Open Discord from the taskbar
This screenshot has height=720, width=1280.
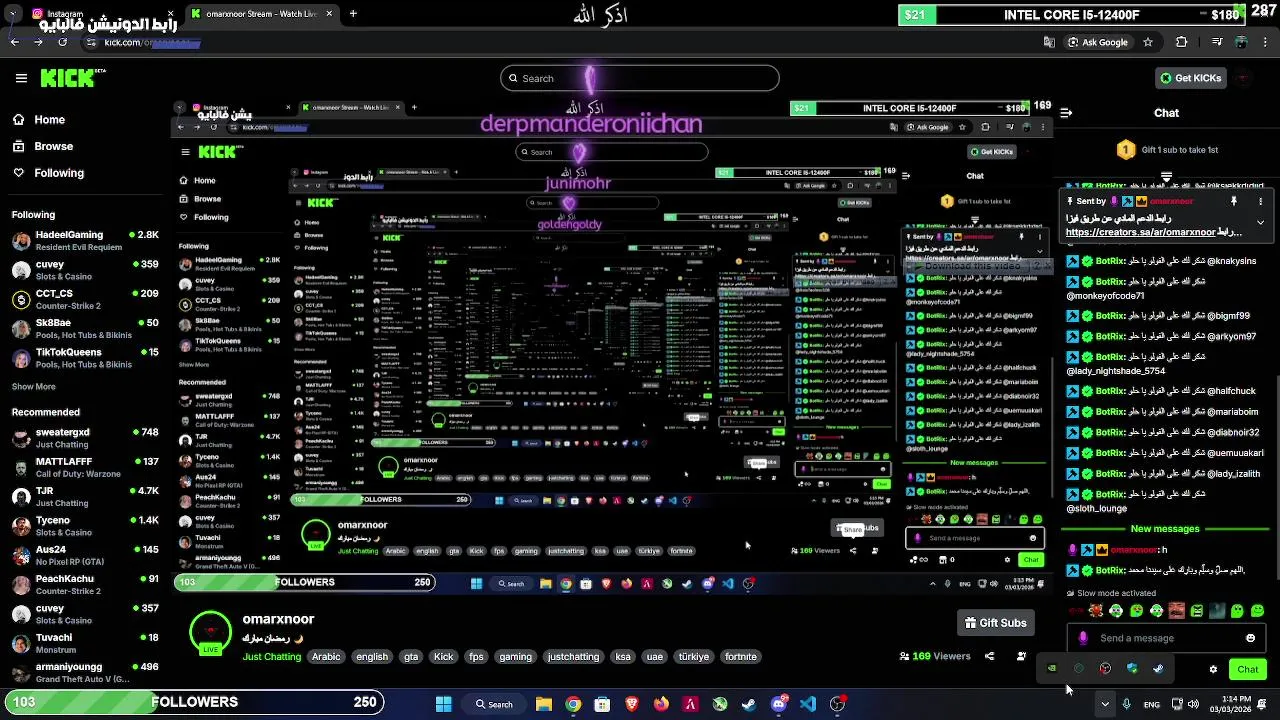click(x=779, y=704)
